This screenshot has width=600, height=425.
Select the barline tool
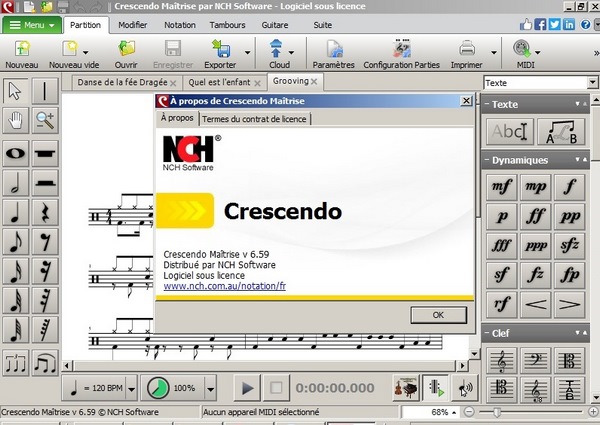[45, 91]
